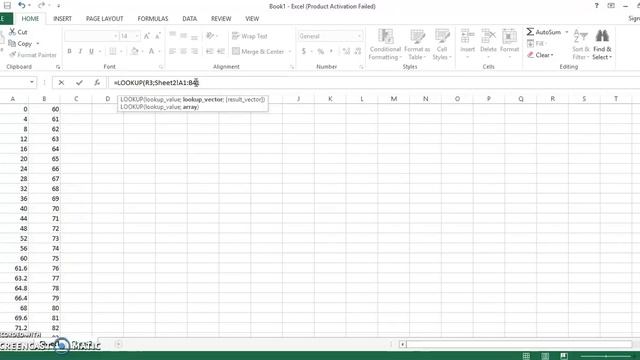
Task: Toggle Underline formatting
Action: 91,51
